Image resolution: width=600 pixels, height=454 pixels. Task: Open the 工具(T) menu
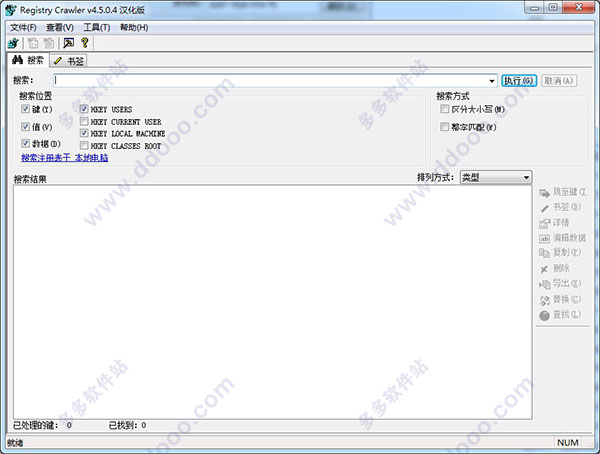pos(97,28)
